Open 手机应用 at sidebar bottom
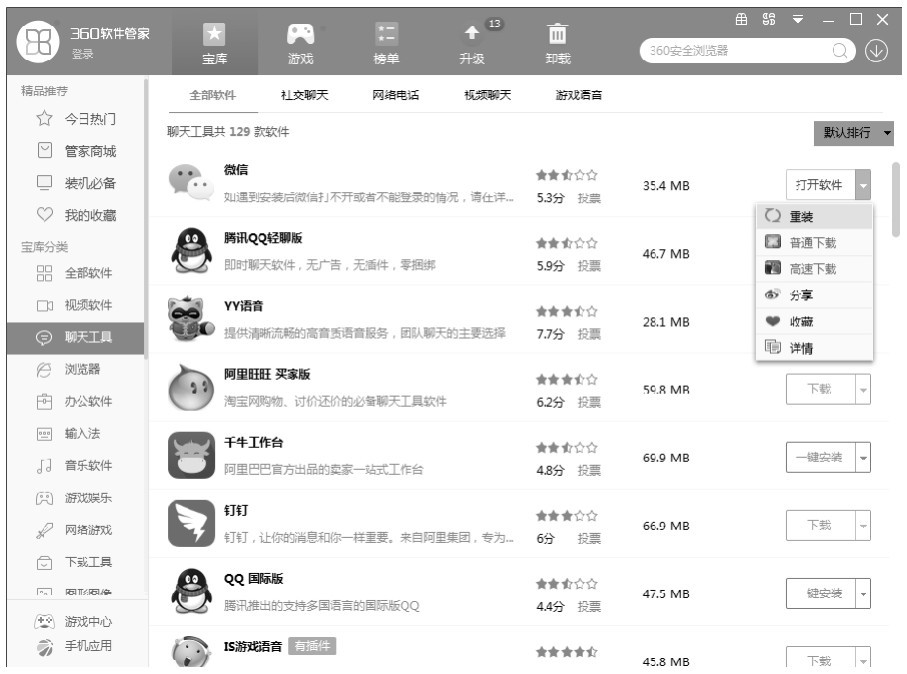Image resolution: width=907 pixels, height=674 pixels. pos(73,646)
